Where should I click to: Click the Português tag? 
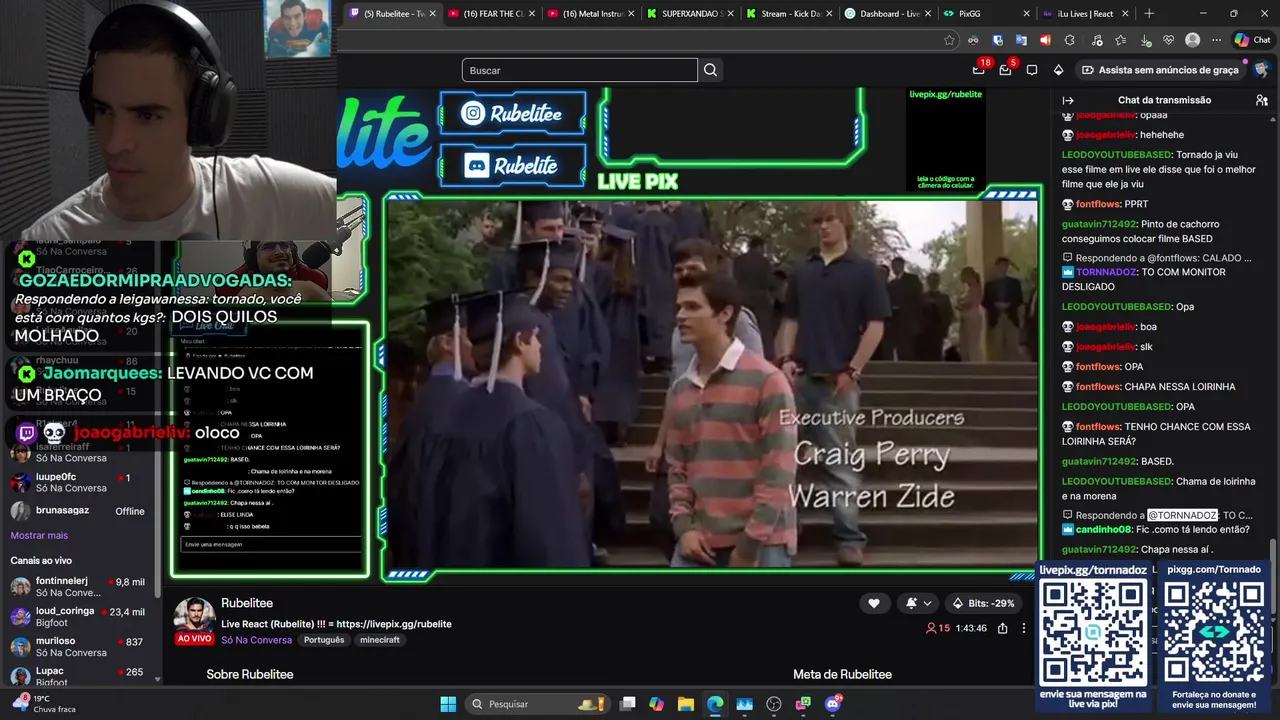(x=324, y=640)
